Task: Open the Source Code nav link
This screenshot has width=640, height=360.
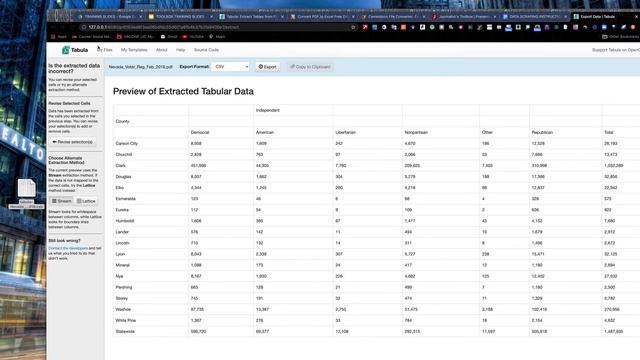Action: pos(206,50)
